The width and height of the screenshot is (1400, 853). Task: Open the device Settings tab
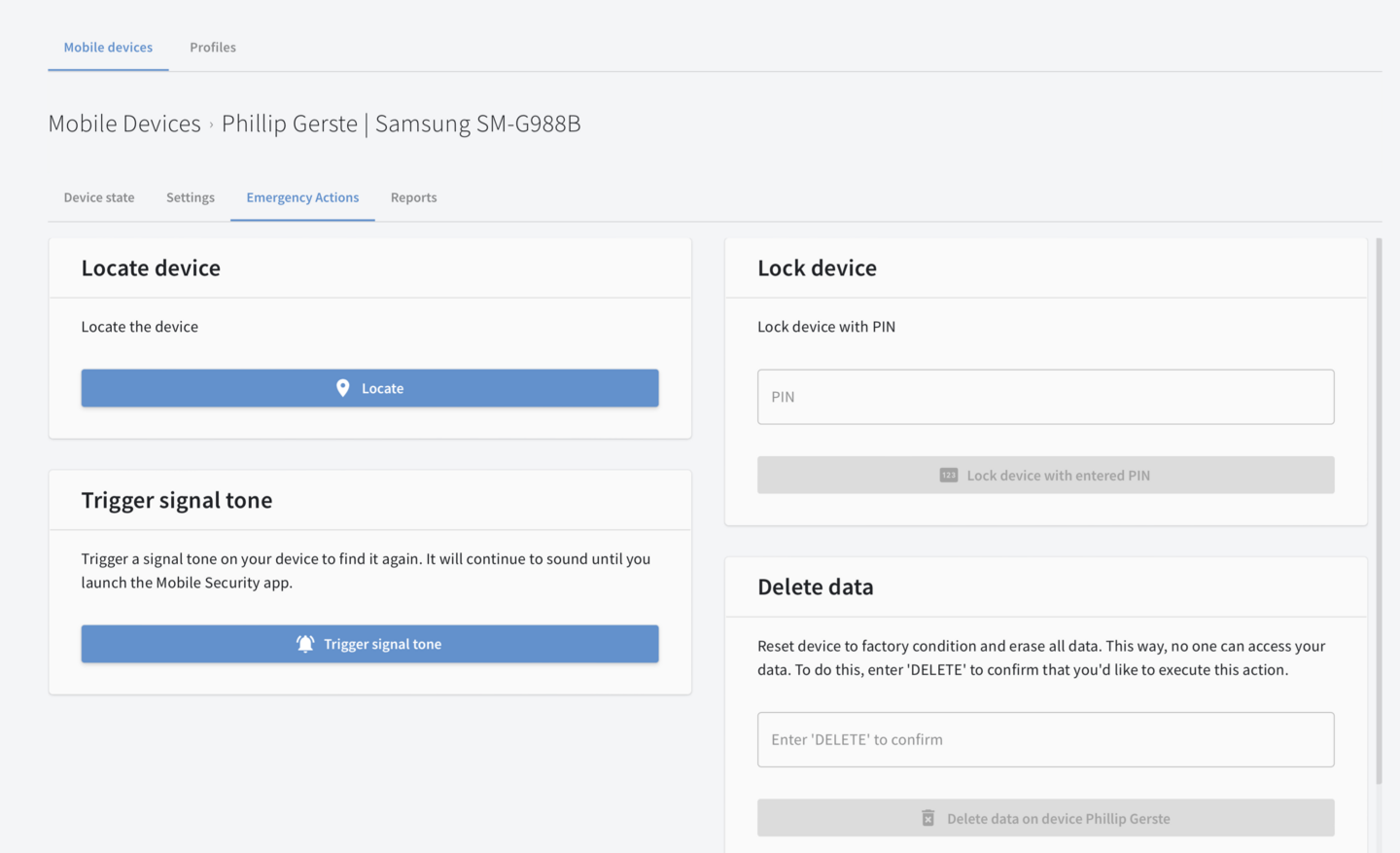coord(191,197)
